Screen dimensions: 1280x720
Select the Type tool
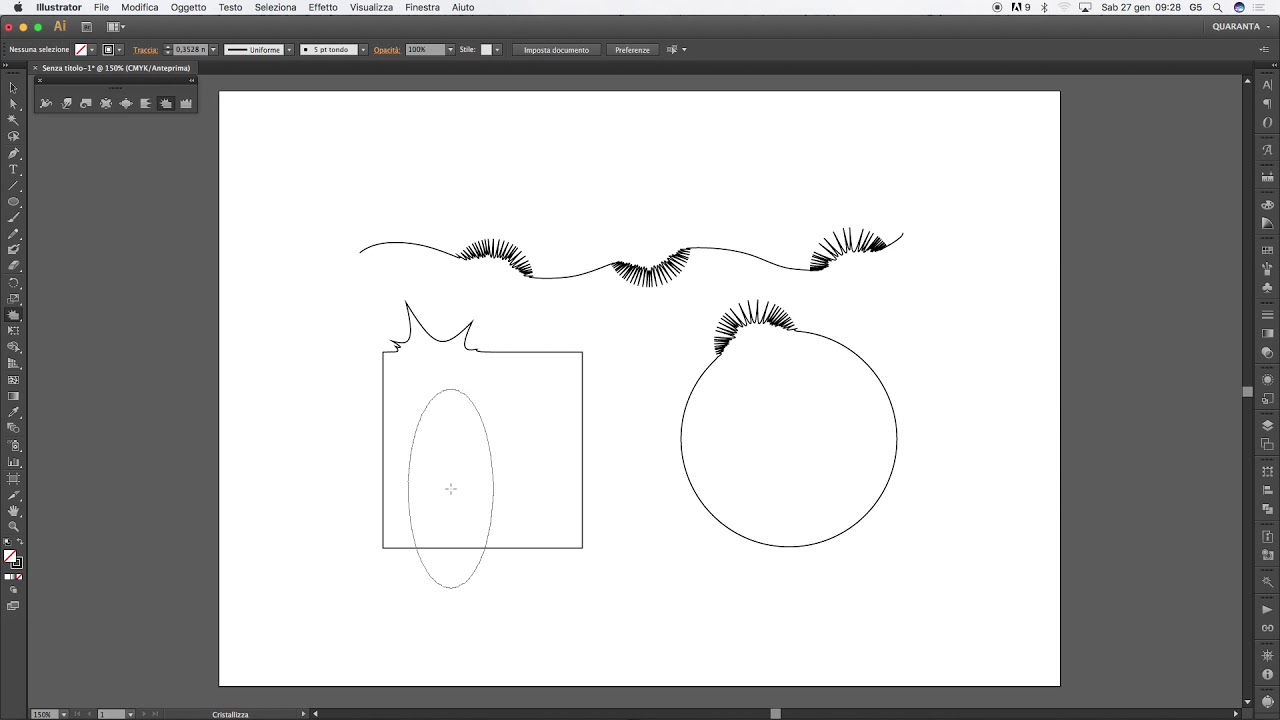click(13, 169)
